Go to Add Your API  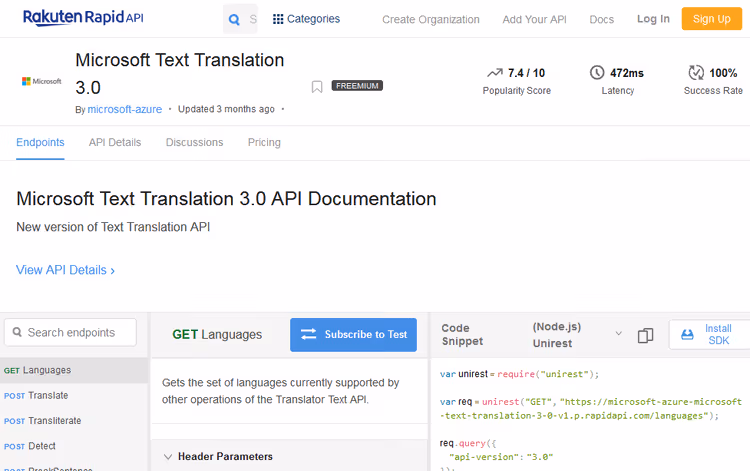(534, 20)
